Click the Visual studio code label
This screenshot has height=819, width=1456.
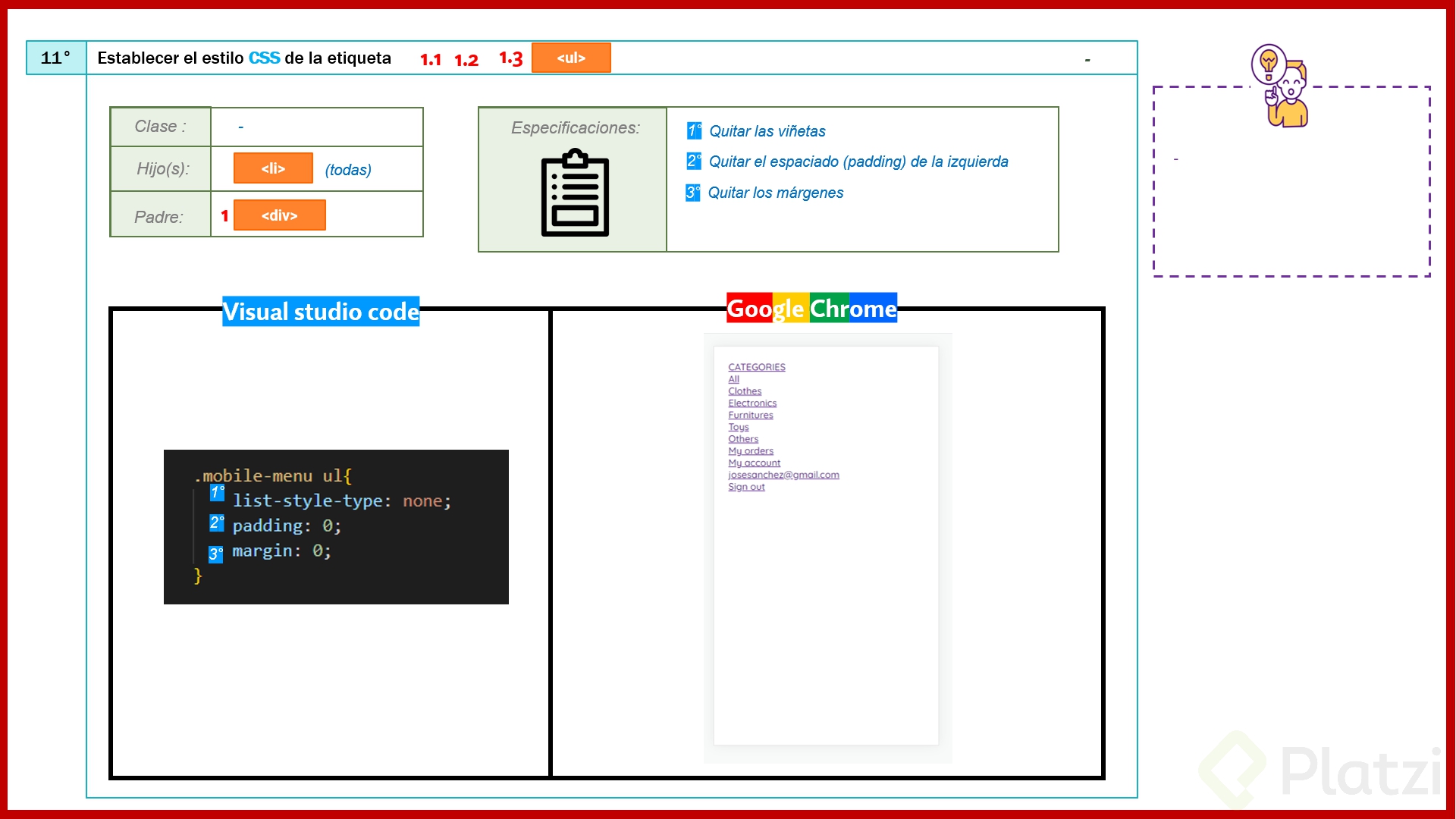(320, 311)
